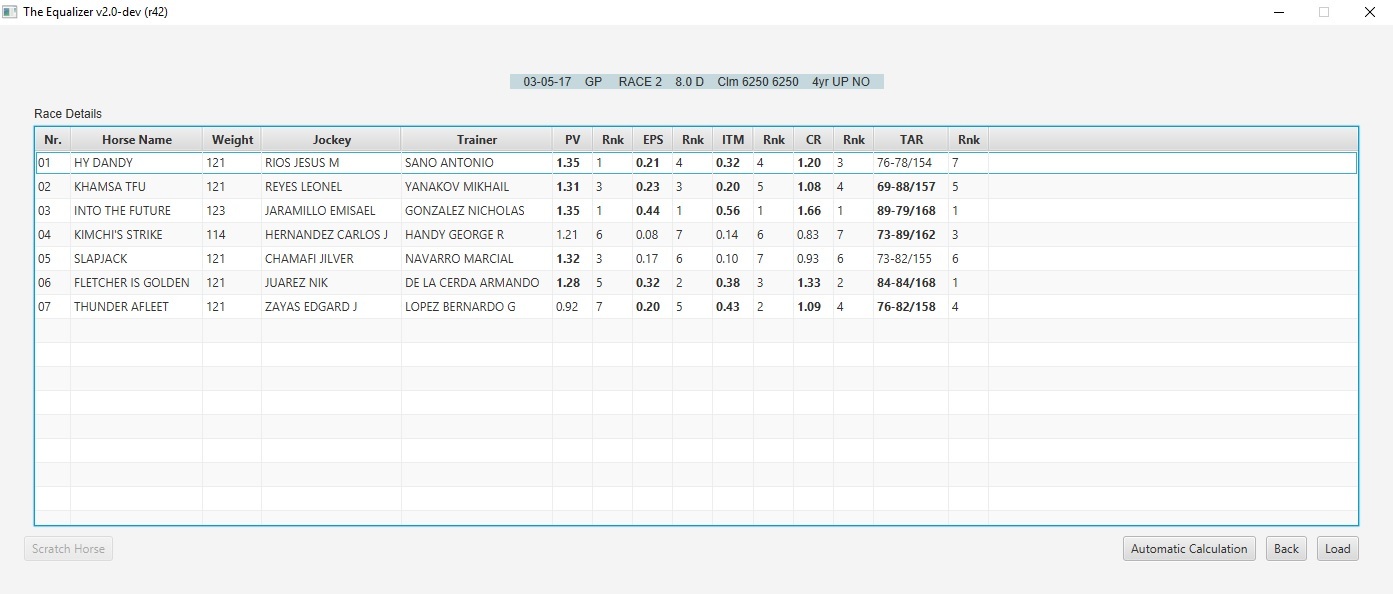Click CR value 1.33
This screenshot has width=1393, height=594.
tap(809, 283)
